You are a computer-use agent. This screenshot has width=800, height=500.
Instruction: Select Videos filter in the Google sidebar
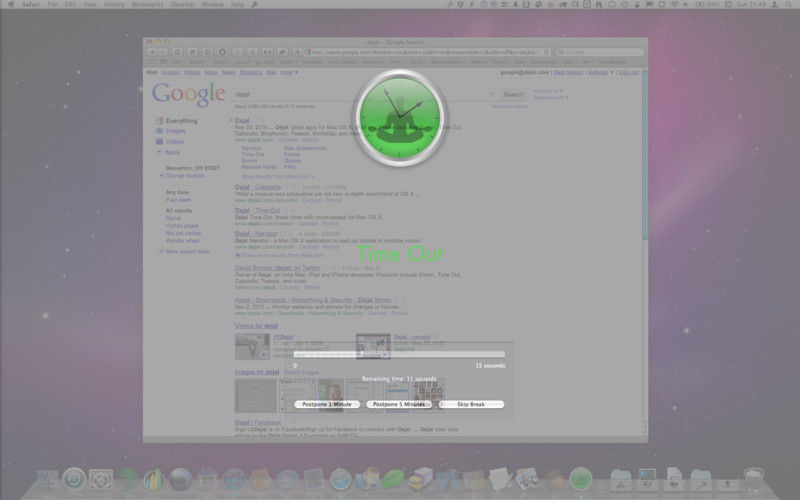pyautogui.click(x=174, y=142)
